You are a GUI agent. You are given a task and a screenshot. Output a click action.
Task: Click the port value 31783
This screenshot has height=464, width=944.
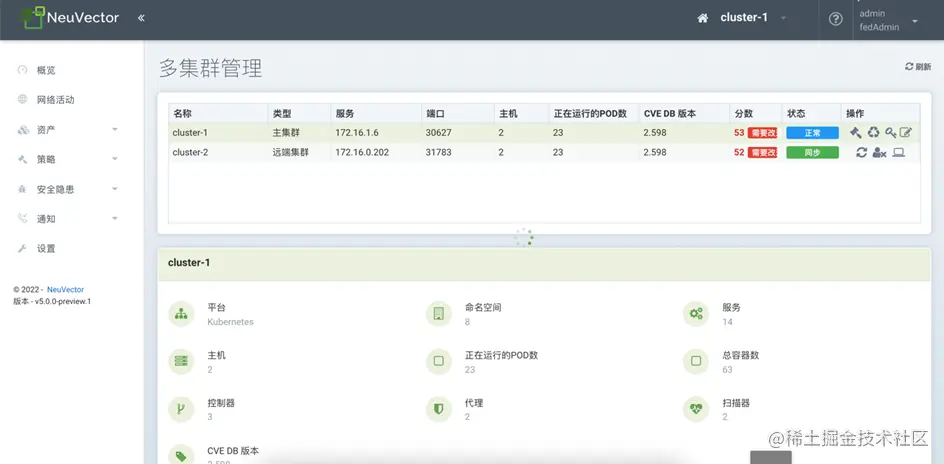point(438,153)
